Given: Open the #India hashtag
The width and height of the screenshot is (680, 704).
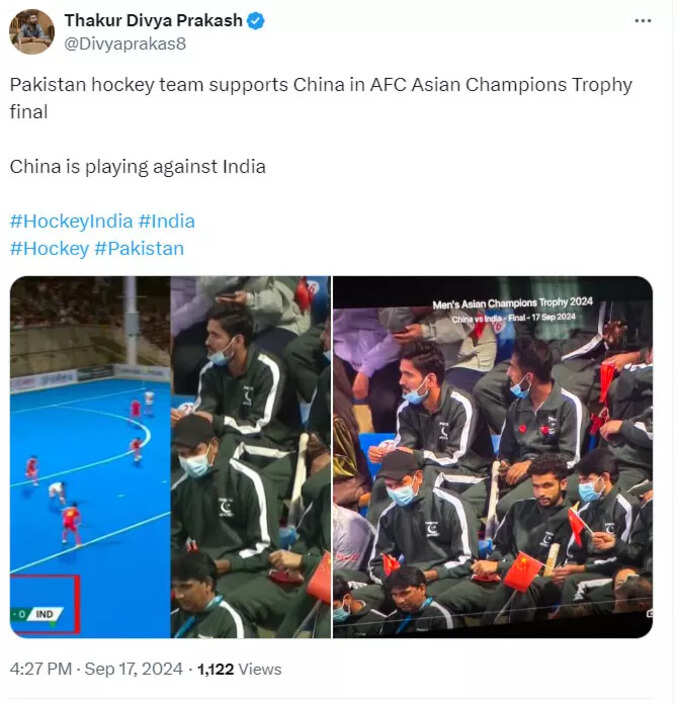Looking at the screenshot, I should click(x=167, y=221).
